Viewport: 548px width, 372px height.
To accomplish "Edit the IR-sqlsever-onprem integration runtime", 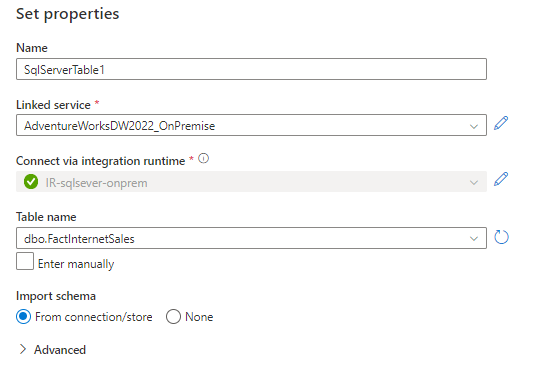I will [x=501, y=179].
